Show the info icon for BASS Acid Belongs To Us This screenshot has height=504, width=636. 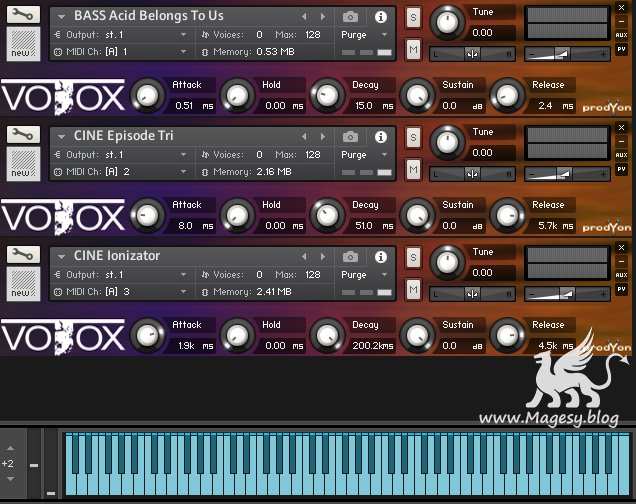coord(380,17)
